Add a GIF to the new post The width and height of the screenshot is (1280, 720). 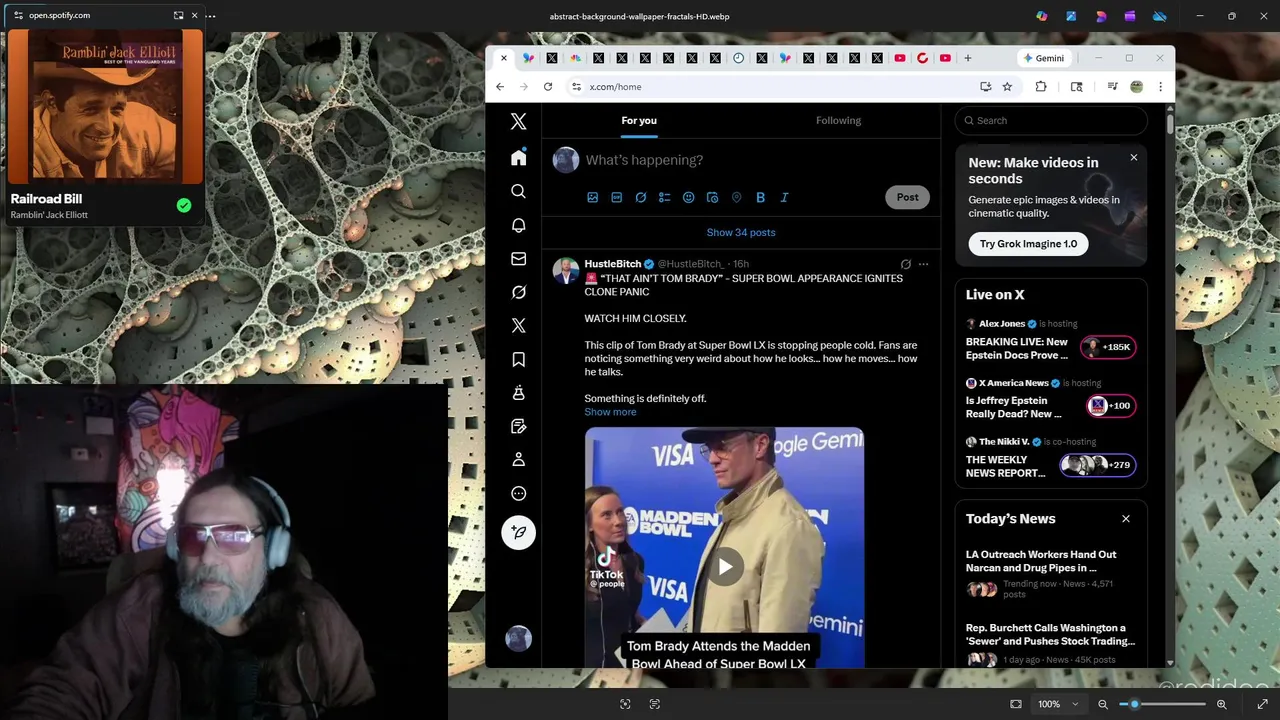(x=616, y=198)
